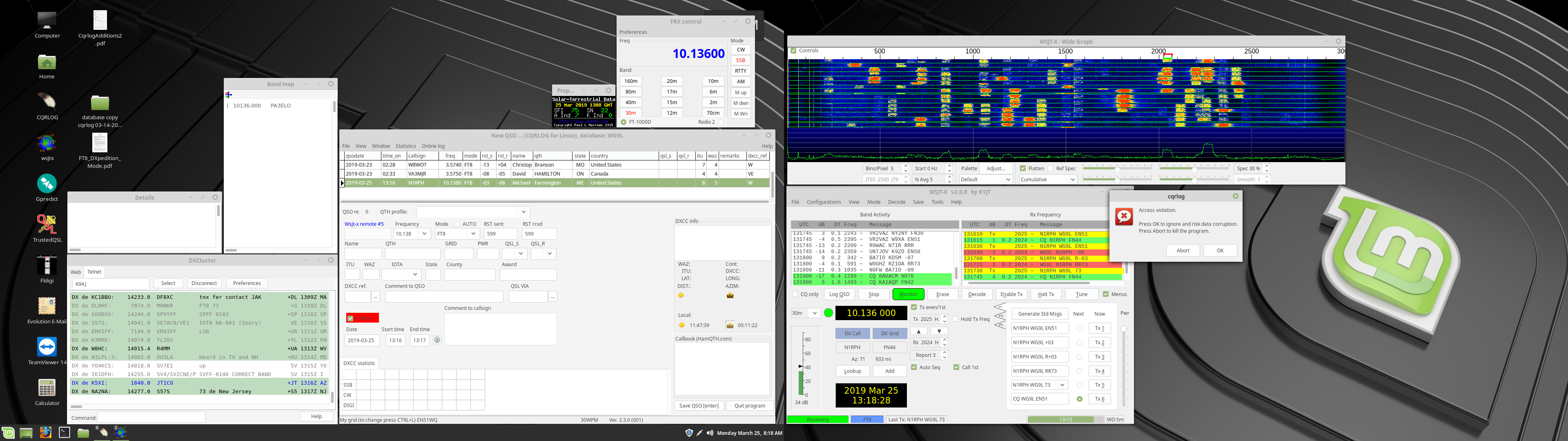This screenshot has width=1568, height=441.
Task: Enable the AUTO mode checkbox
Action: point(457,224)
